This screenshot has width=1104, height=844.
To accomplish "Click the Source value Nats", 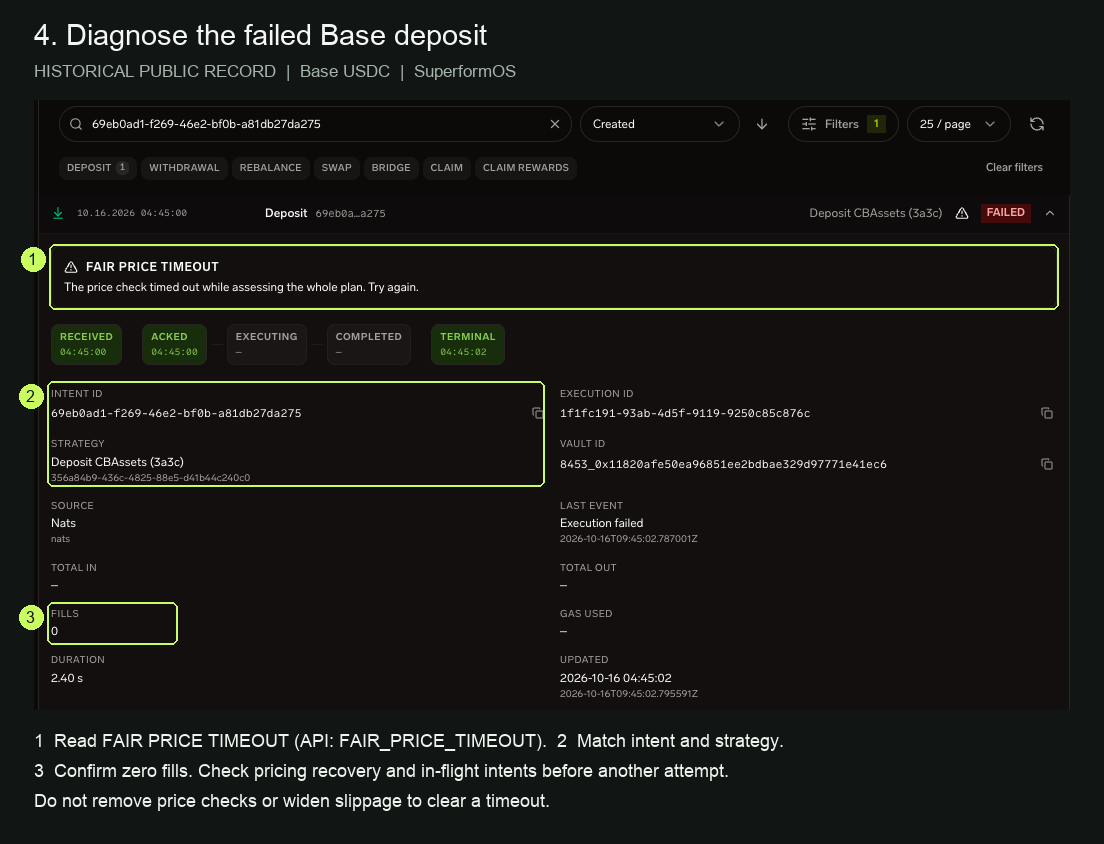I will point(63,523).
